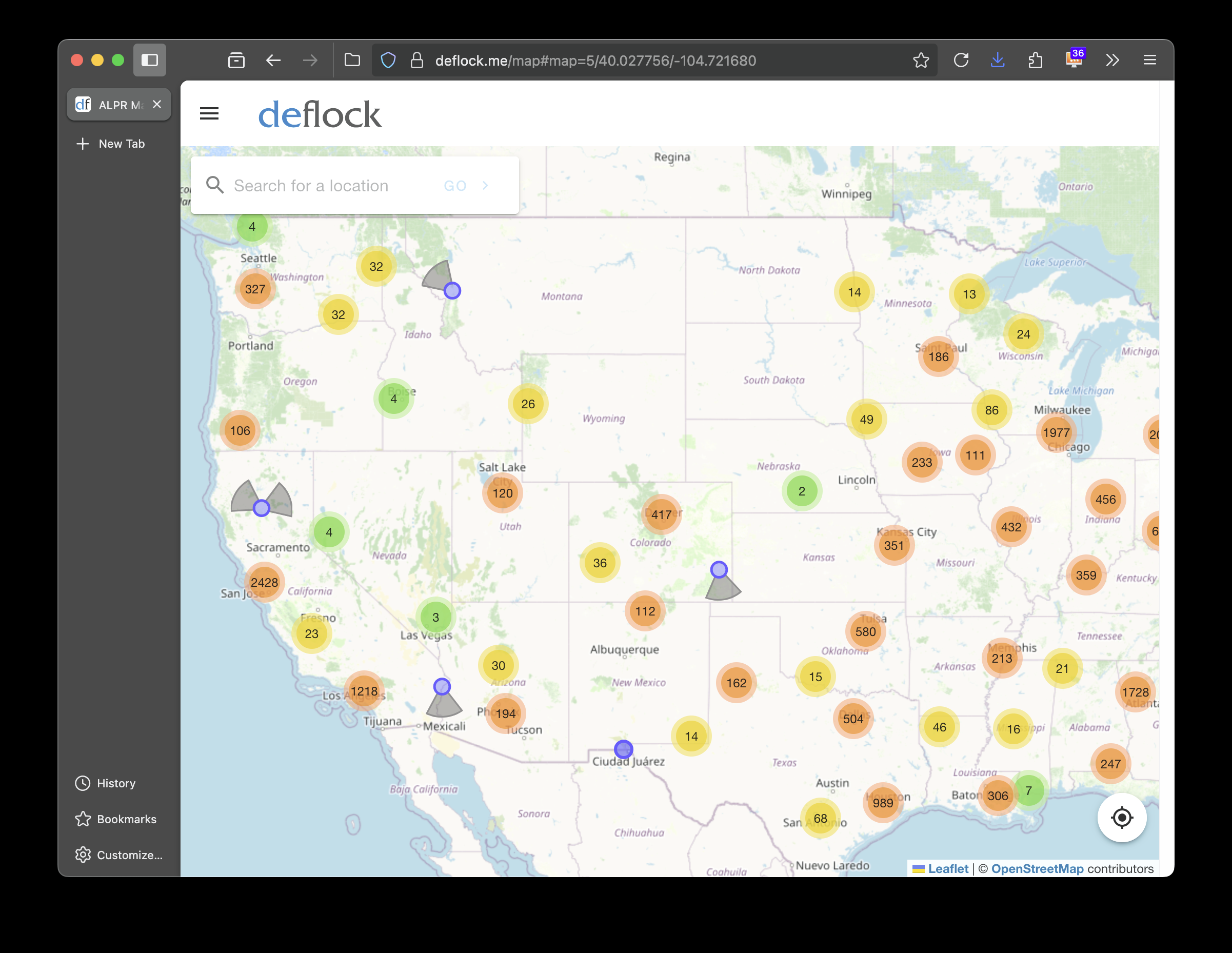Click the deflock logo
The height and width of the screenshot is (953, 1232).
pyautogui.click(x=320, y=114)
